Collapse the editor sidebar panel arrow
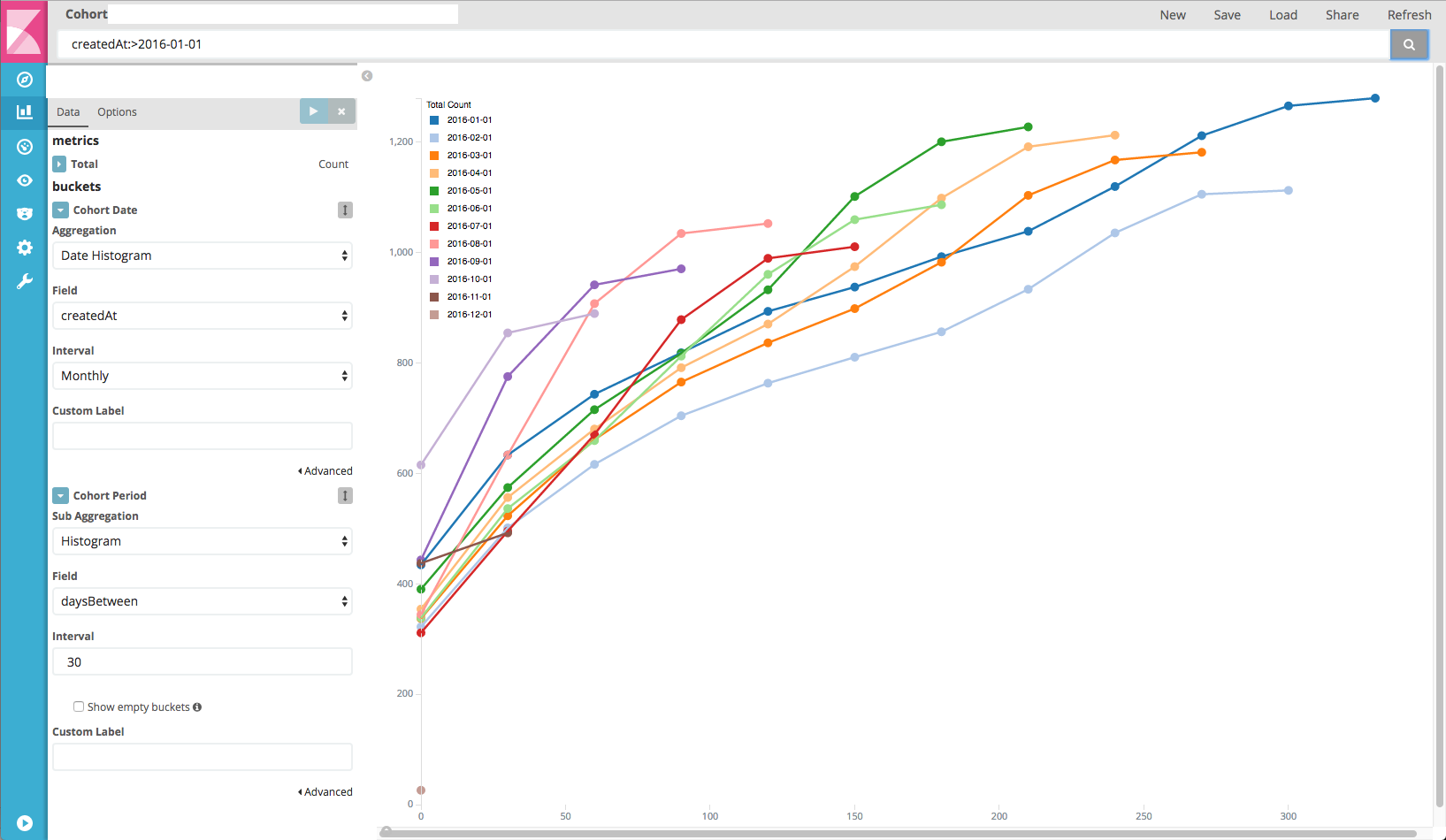Screen dimensions: 1446x840 (367, 76)
